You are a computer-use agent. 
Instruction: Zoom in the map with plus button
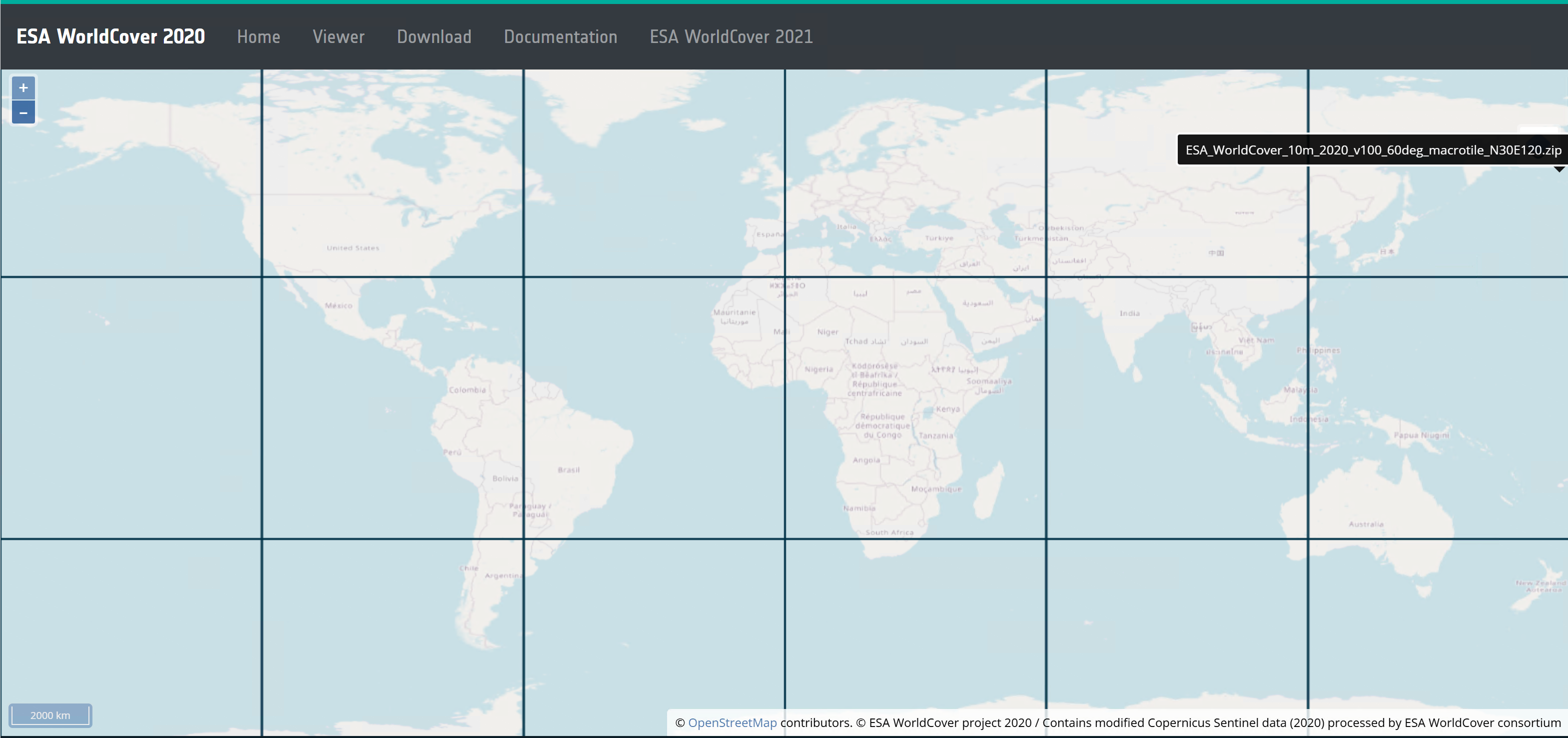pos(23,87)
